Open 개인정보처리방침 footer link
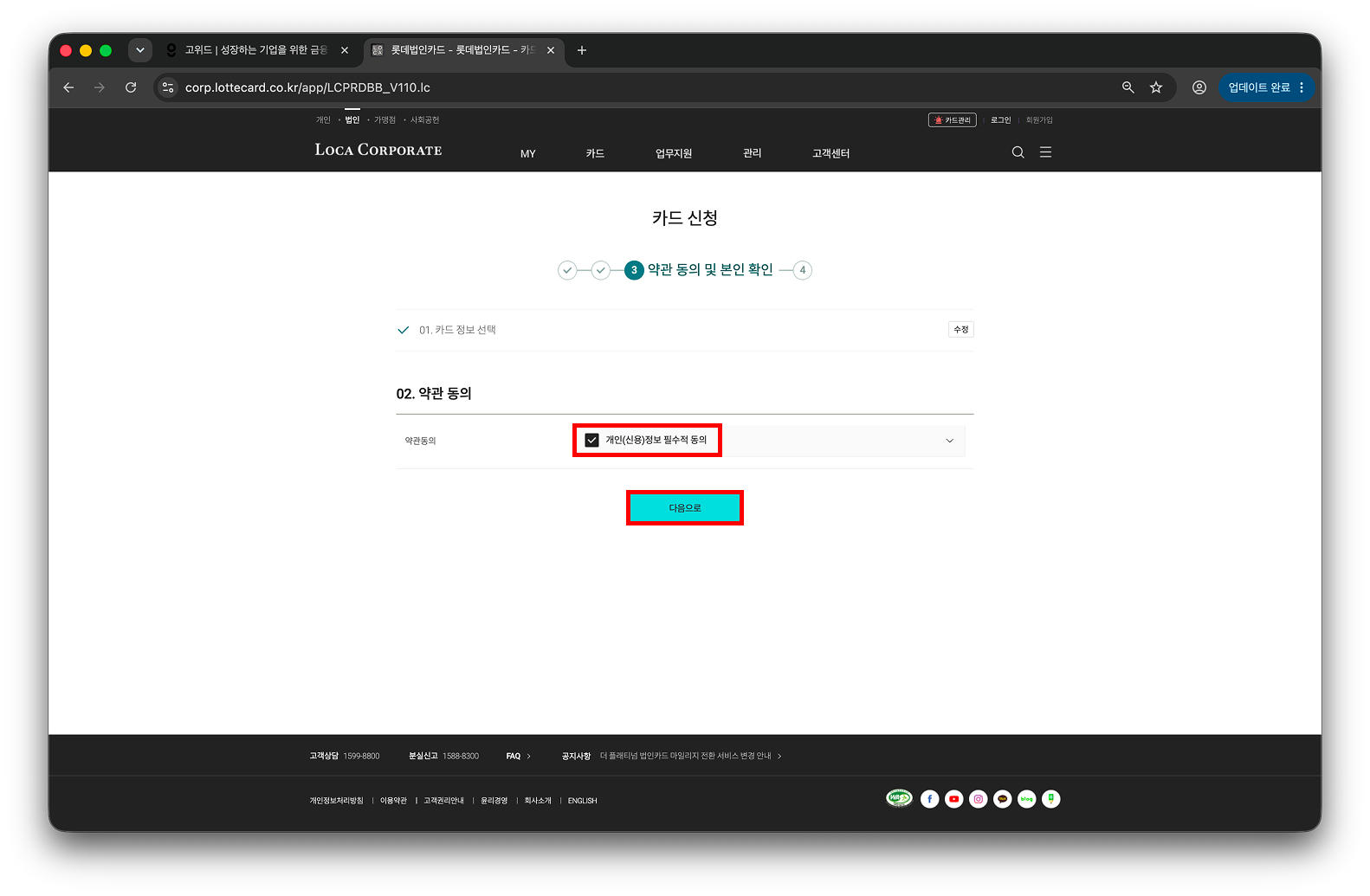 pyautogui.click(x=337, y=801)
